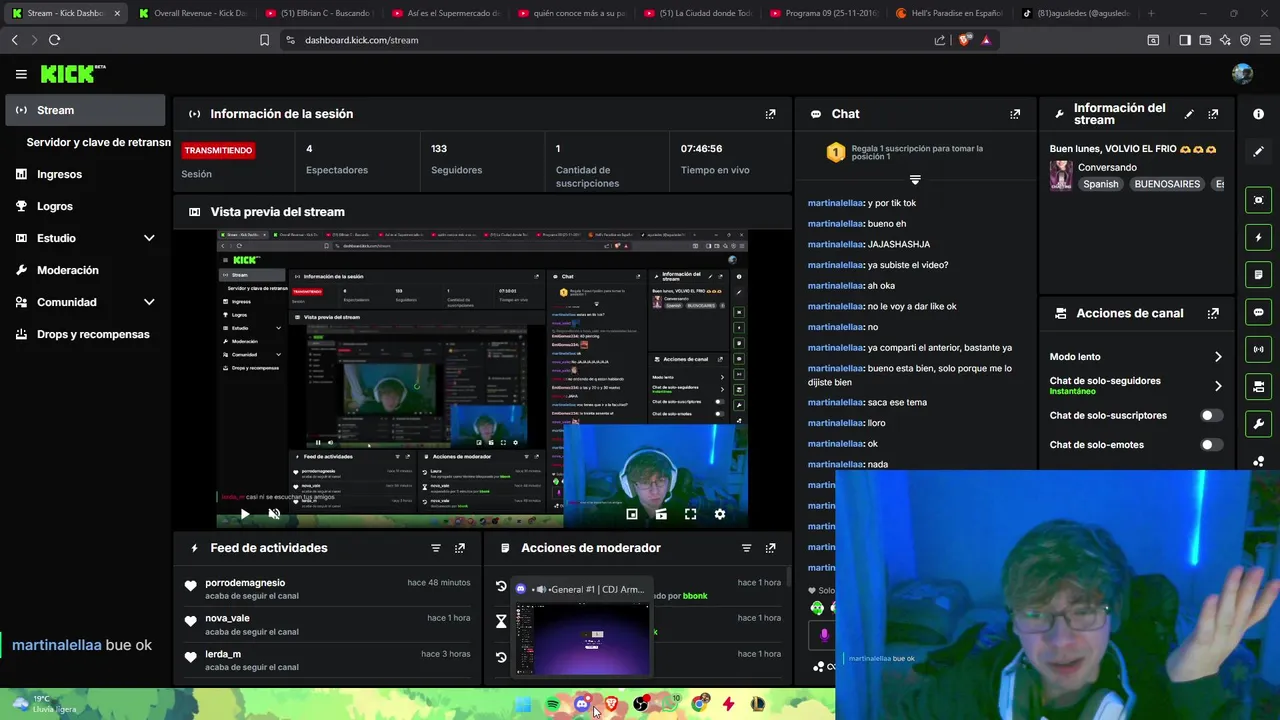This screenshot has width=1280, height=720.
Task: Click the Brave Shields icon in address bar
Action: pyautogui.click(x=964, y=40)
